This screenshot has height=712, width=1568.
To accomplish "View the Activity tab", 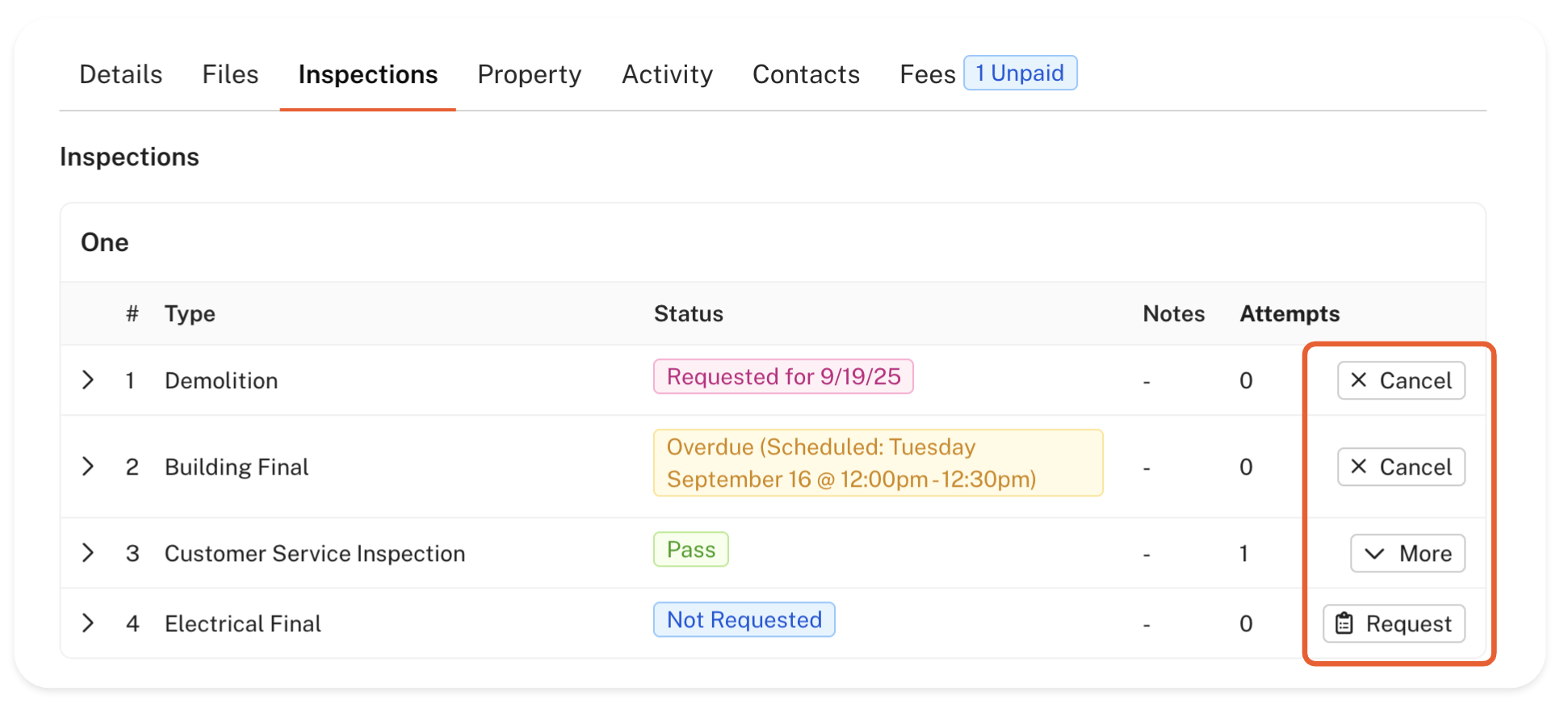I will pyautogui.click(x=667, y=74).
